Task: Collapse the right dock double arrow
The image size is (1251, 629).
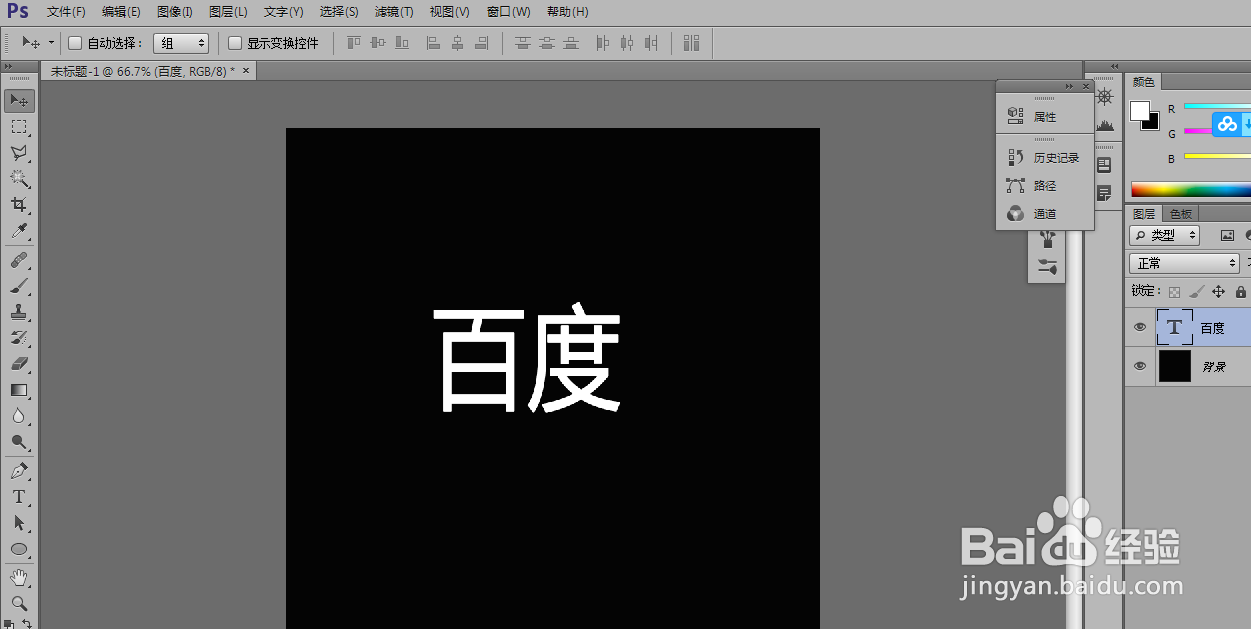Action: (x=1115, y=67)
